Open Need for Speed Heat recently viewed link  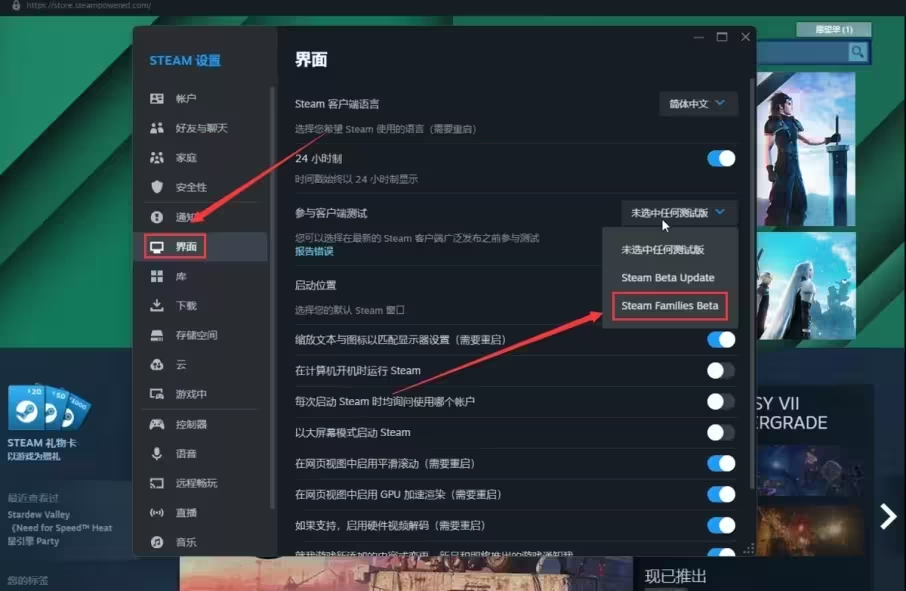tap(61, 528)
